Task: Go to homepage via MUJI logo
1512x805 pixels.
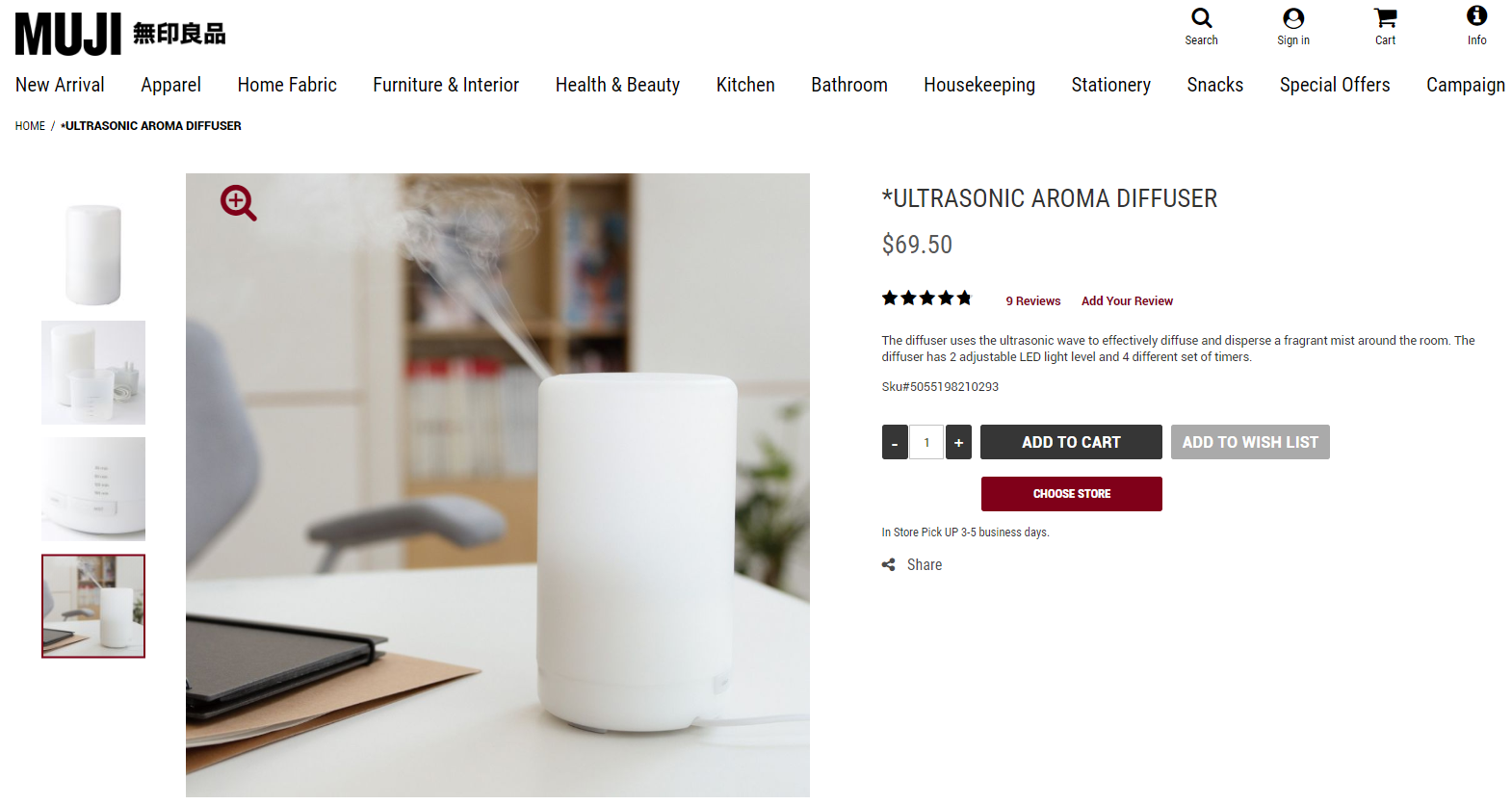Action: pos(120,34)
